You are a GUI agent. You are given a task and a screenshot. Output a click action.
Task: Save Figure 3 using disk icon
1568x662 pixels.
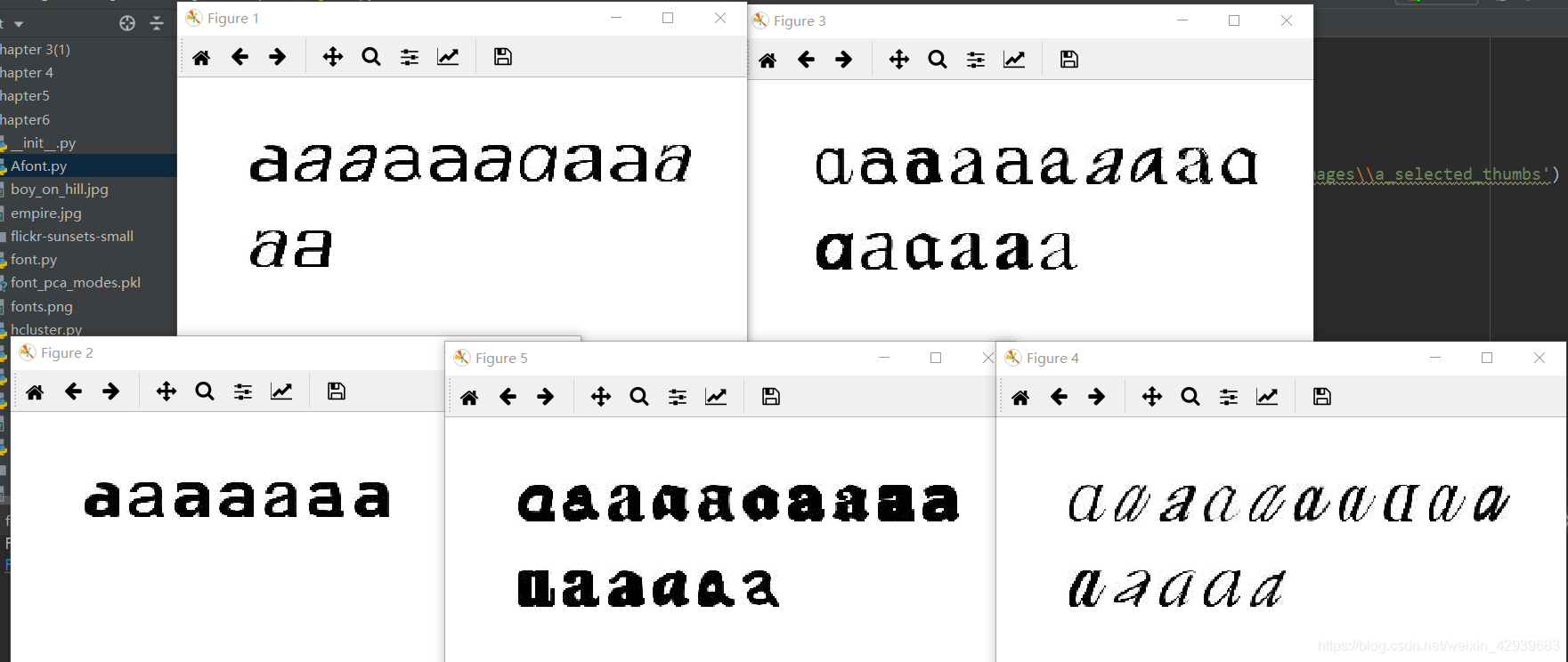(x=1069, y=60)
